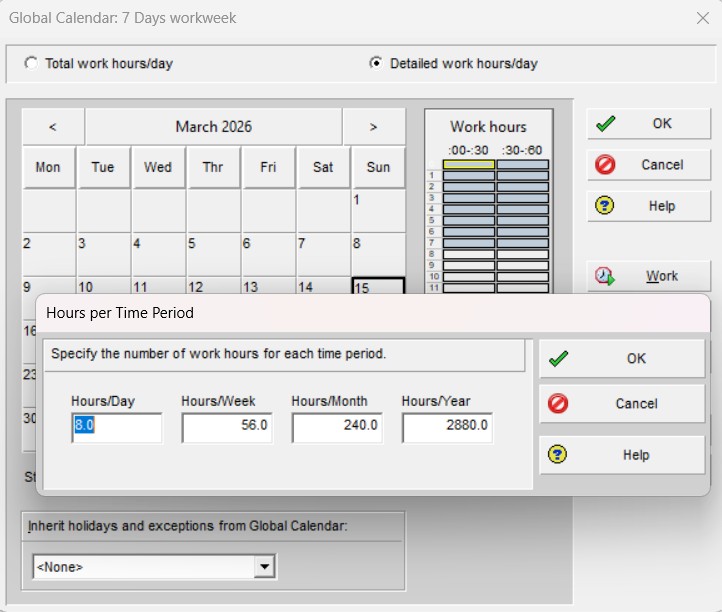
Task: Toggle the yellow highlighted work hours cell
Action: coord(469,164)
